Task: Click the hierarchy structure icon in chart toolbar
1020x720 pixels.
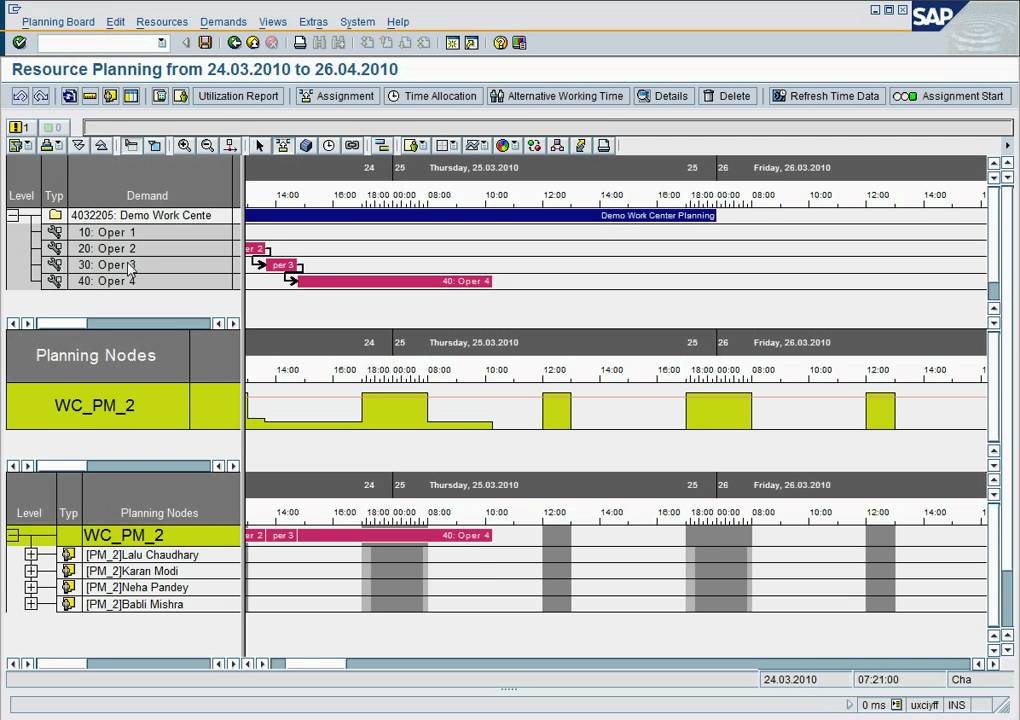Action: point(557,146)
